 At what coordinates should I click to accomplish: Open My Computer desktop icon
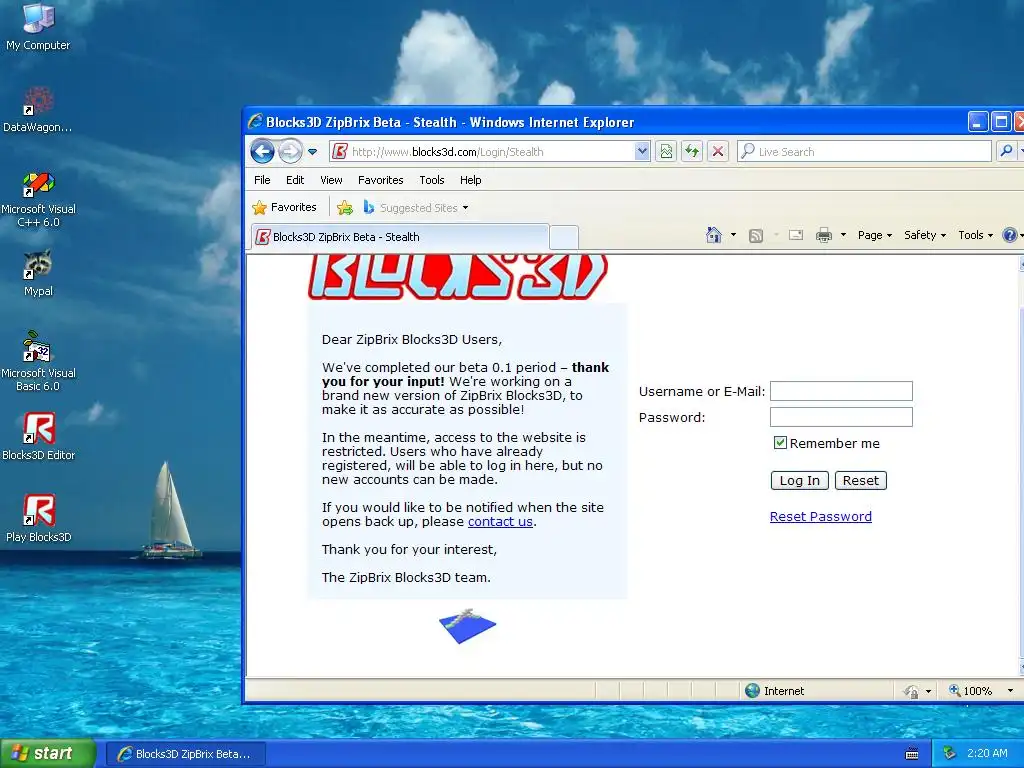[38, 26]
